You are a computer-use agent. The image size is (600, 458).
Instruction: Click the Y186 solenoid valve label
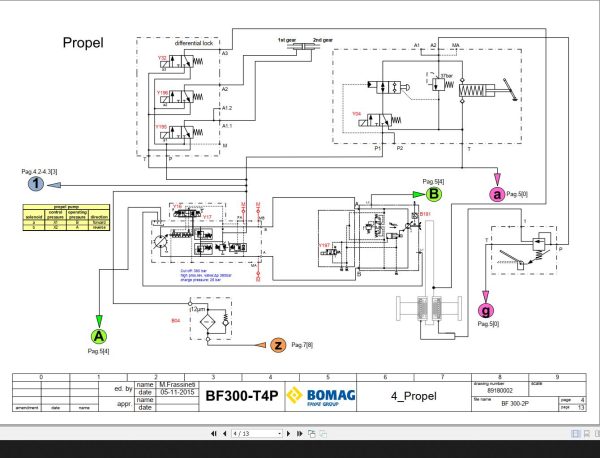coord(162,93)
